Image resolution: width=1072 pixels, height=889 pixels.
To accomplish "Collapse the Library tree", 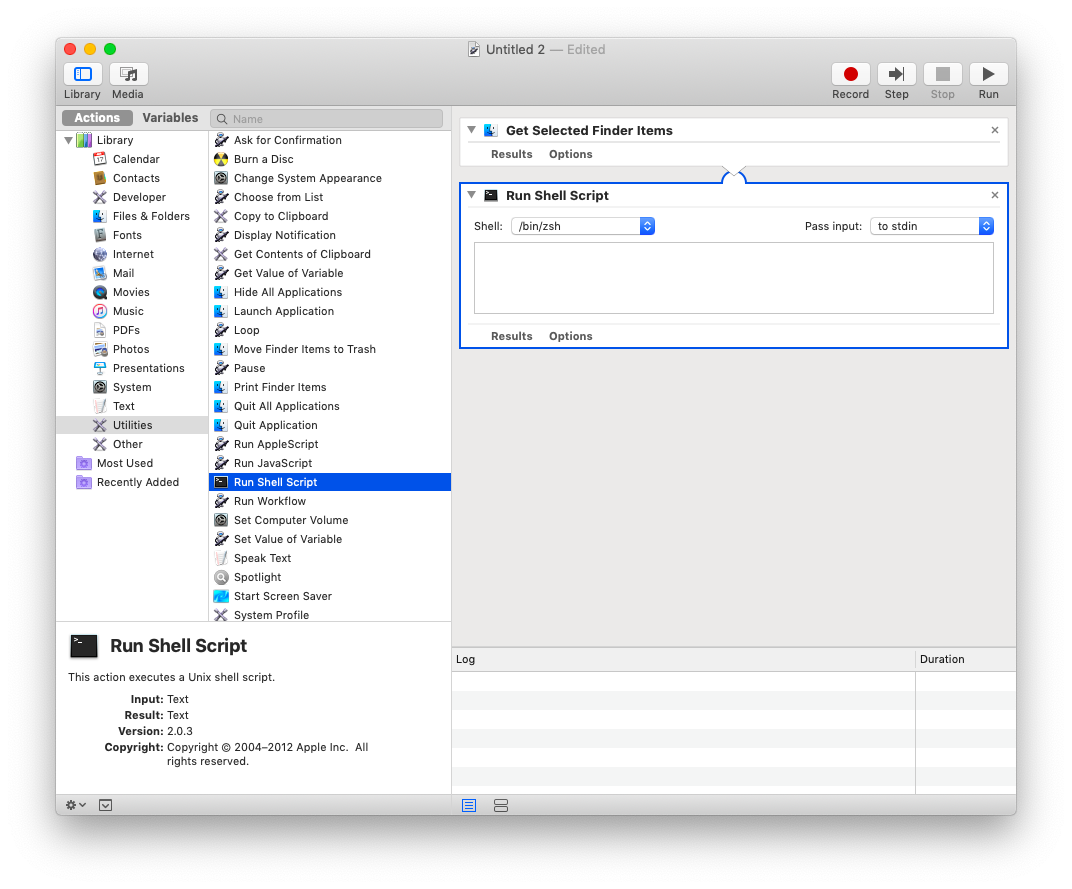I will click(x=68, y=140).
